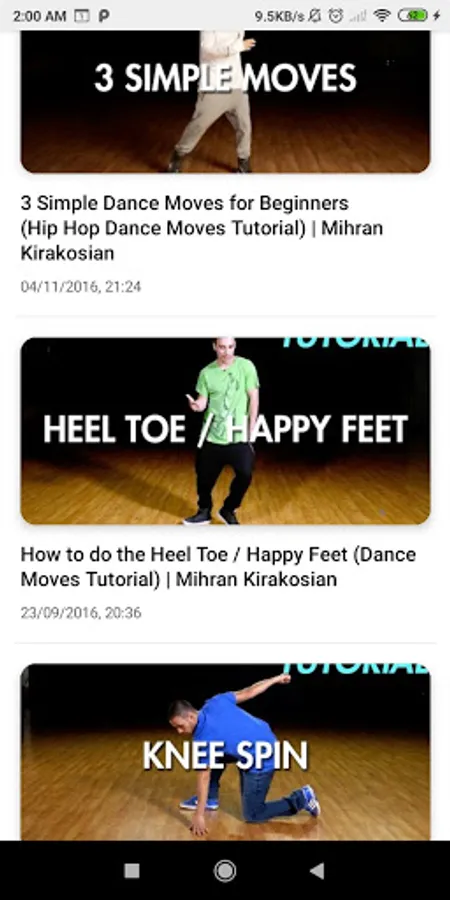Tap the 9.5KB/s network speed indicator
This screenshot has width=450, height=900.
280,16
